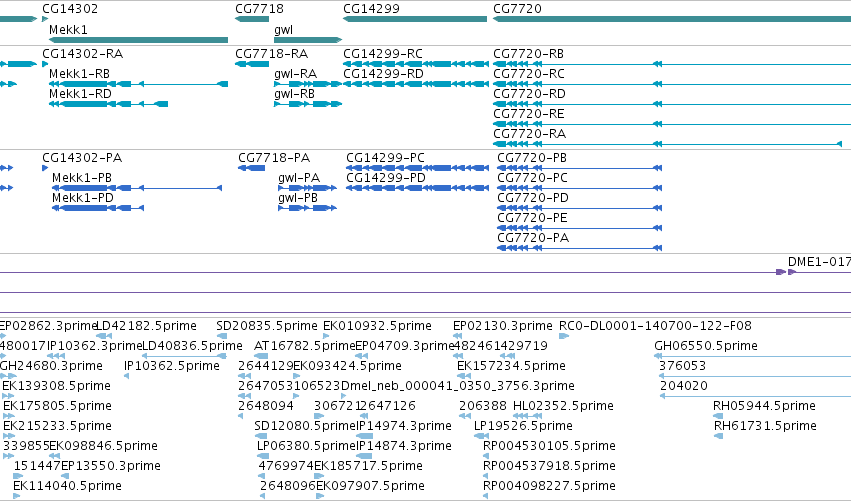Click the Mekk1-PB protein label

tap(82, 178)
